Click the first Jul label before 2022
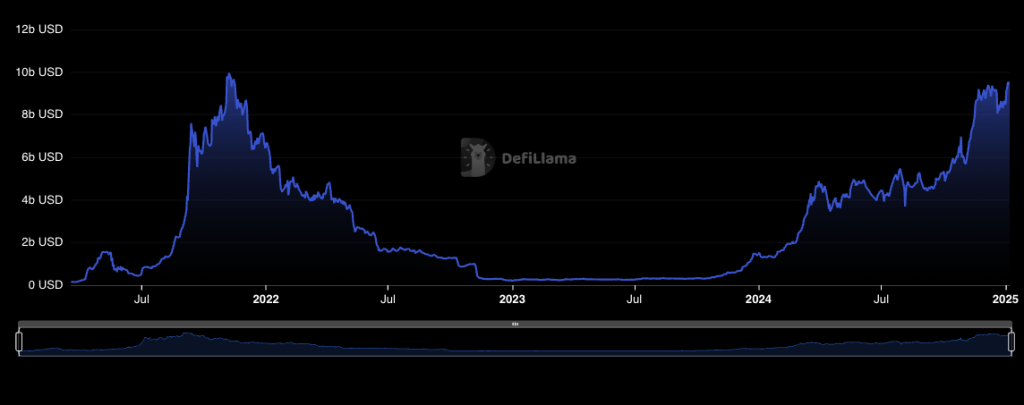Viewport: 1024px width, 405px height. click(143, 298)
